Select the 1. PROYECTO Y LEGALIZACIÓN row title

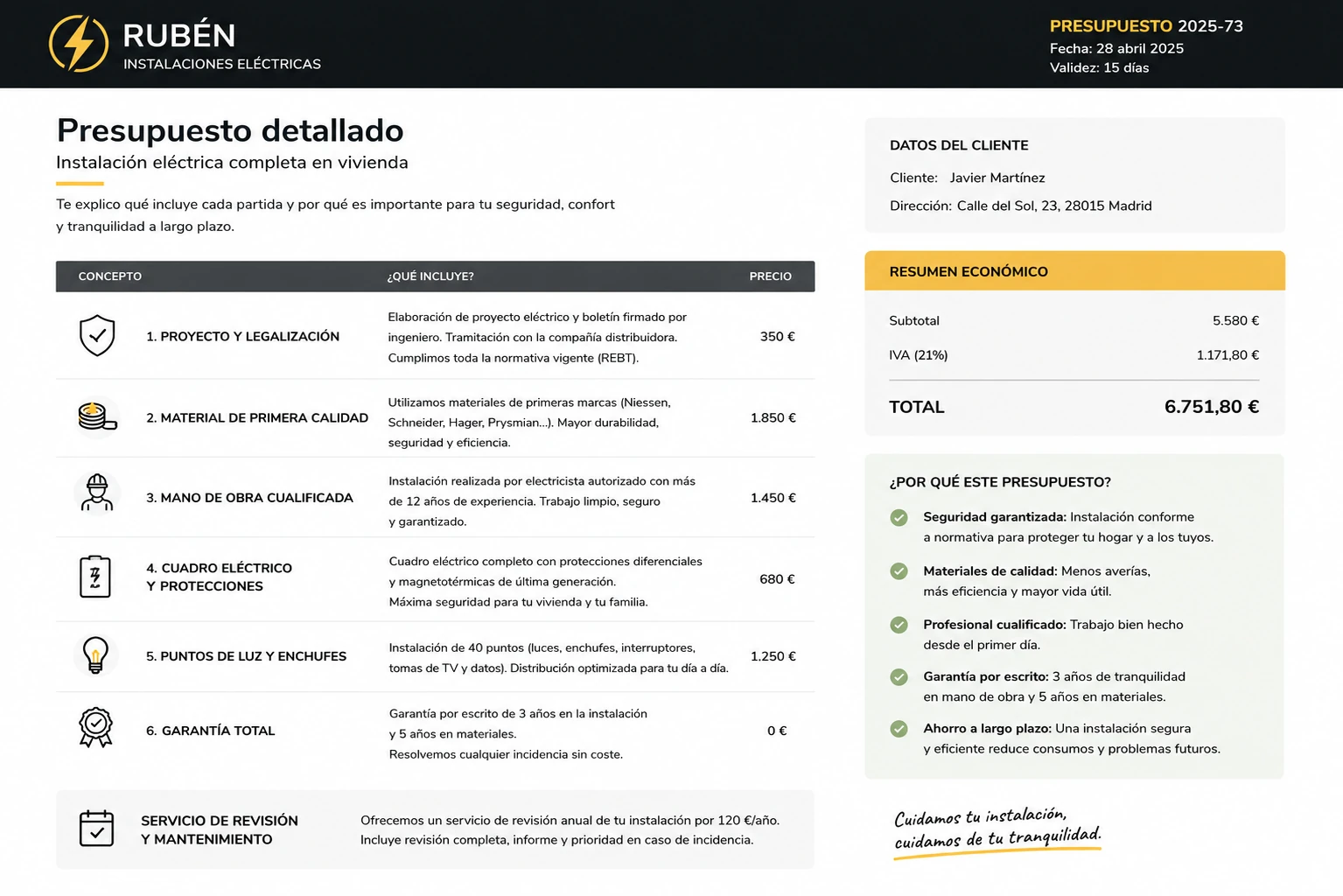242,336
